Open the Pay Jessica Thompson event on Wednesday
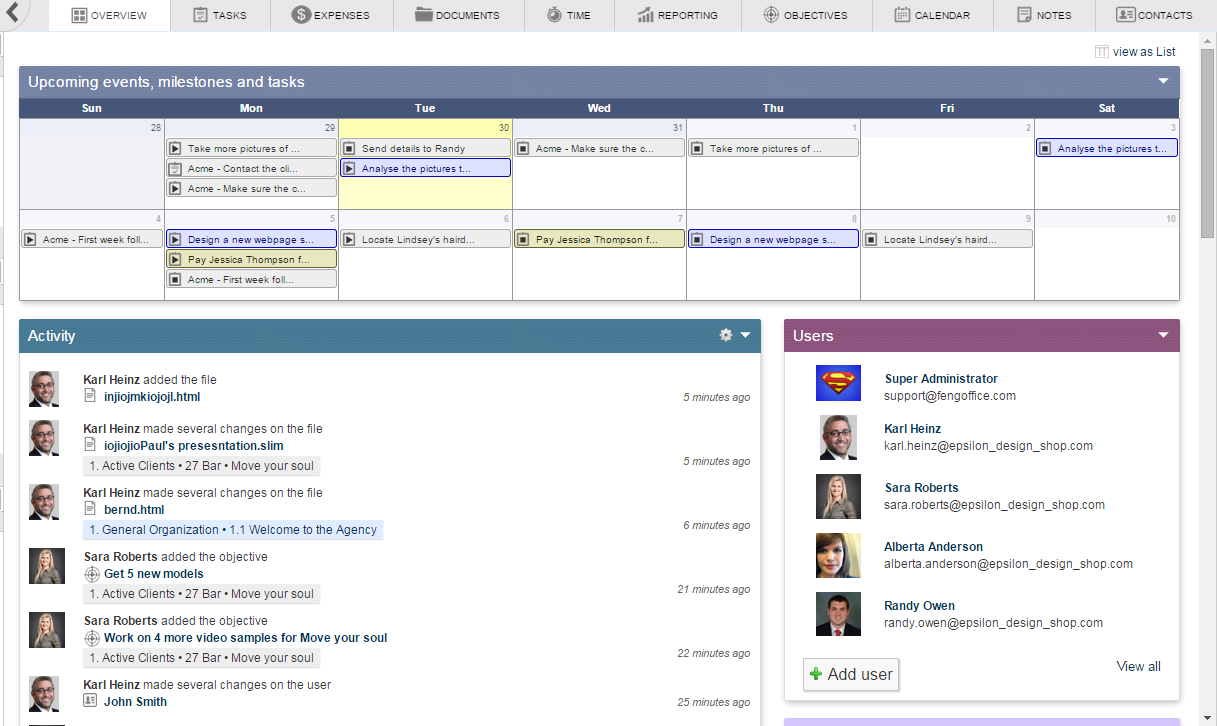Image resolution: width=1217 pixels, height=726 pixels. 598,240
